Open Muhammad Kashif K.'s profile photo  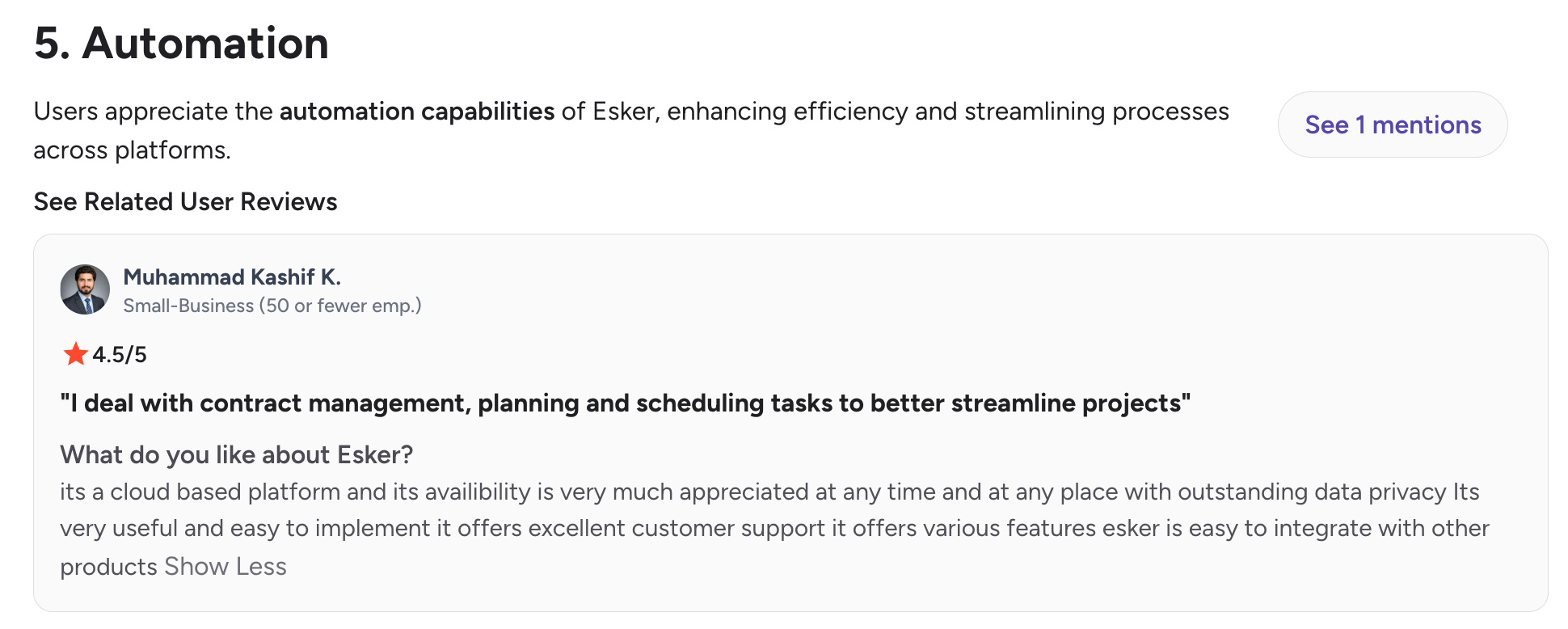coord(85,289)
